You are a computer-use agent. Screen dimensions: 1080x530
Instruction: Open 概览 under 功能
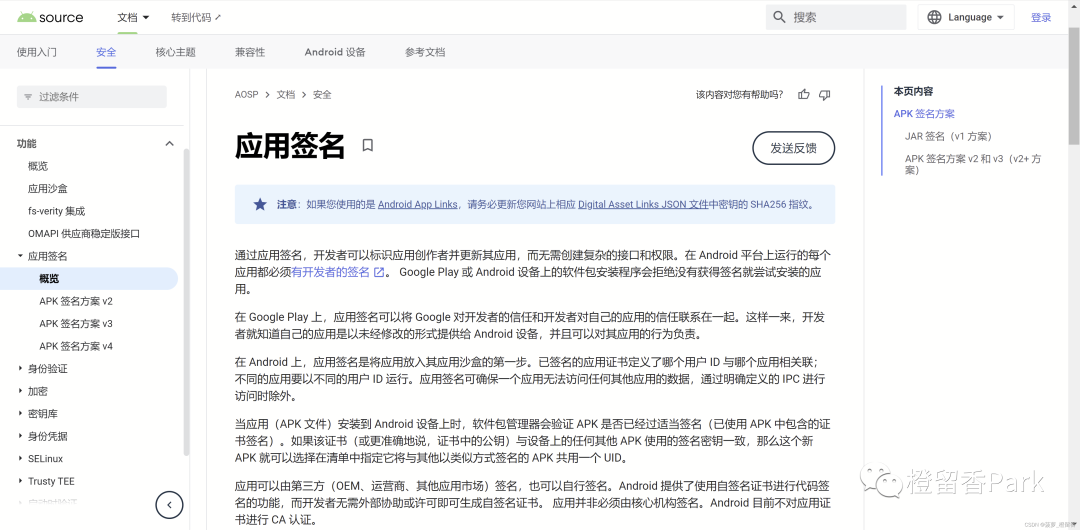(38, 166)
